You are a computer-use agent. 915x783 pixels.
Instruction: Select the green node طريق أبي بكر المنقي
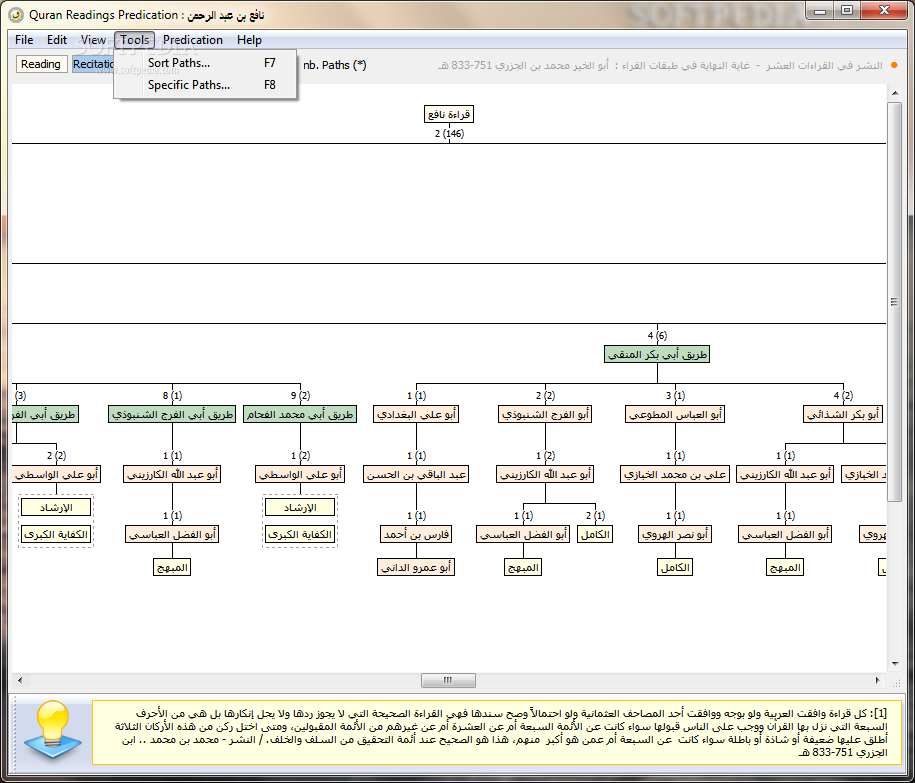[657, 354]
